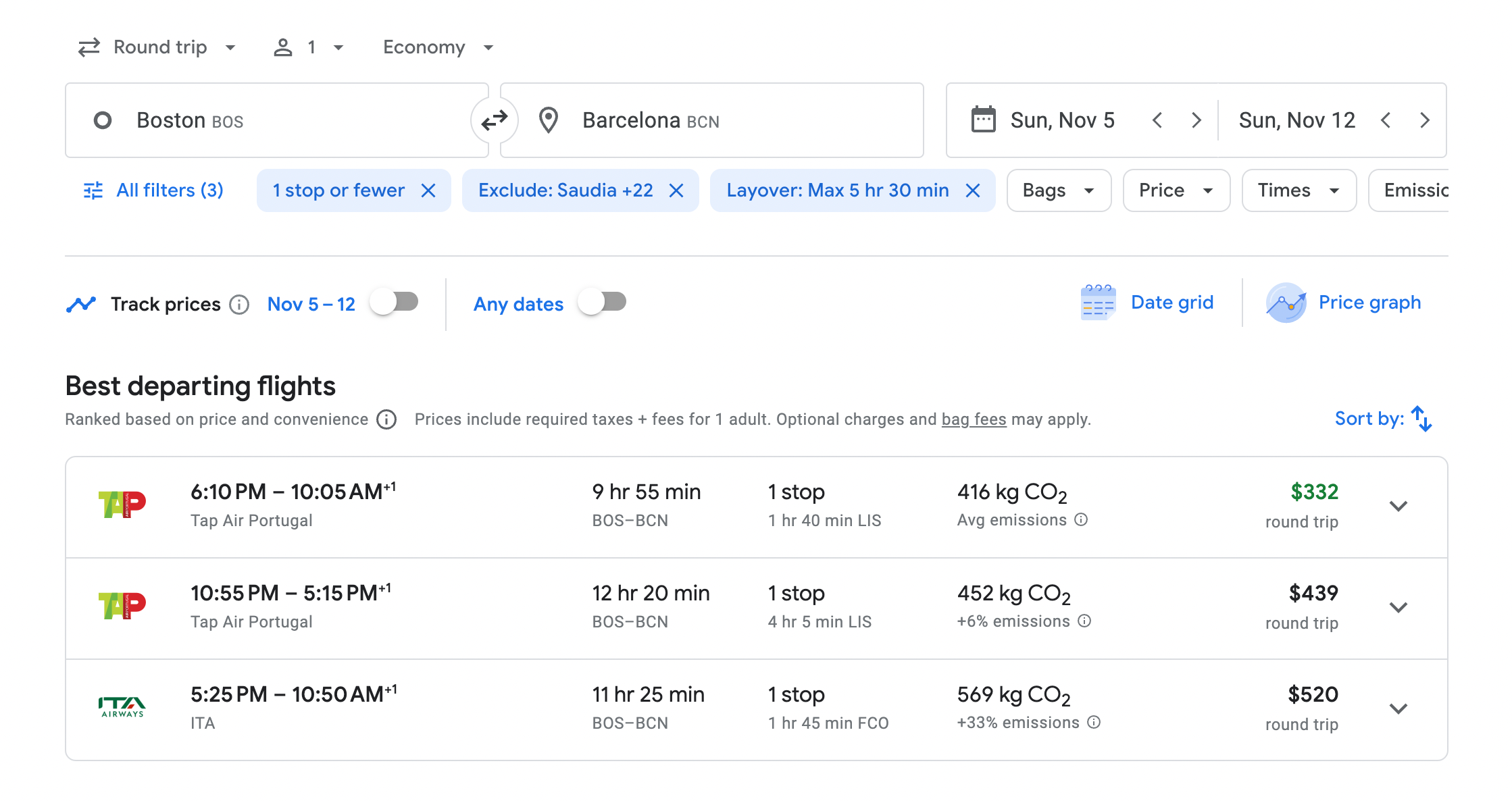Screen dimensions: 1512x801
Task: Show info about the $332 flight's Avg emissions
Action: (x=1081, y=519)
